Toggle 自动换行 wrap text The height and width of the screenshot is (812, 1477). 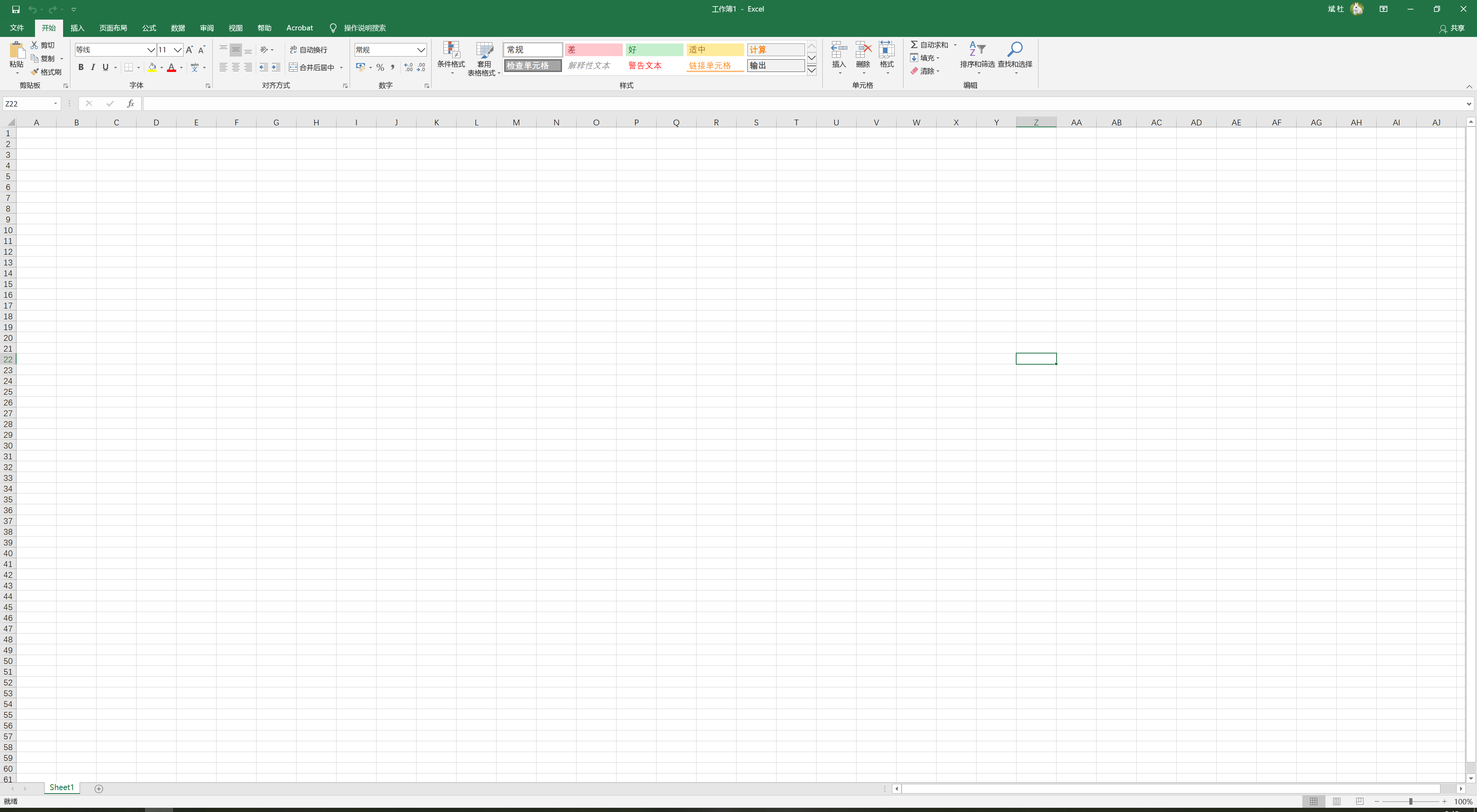tap(308, 50)
